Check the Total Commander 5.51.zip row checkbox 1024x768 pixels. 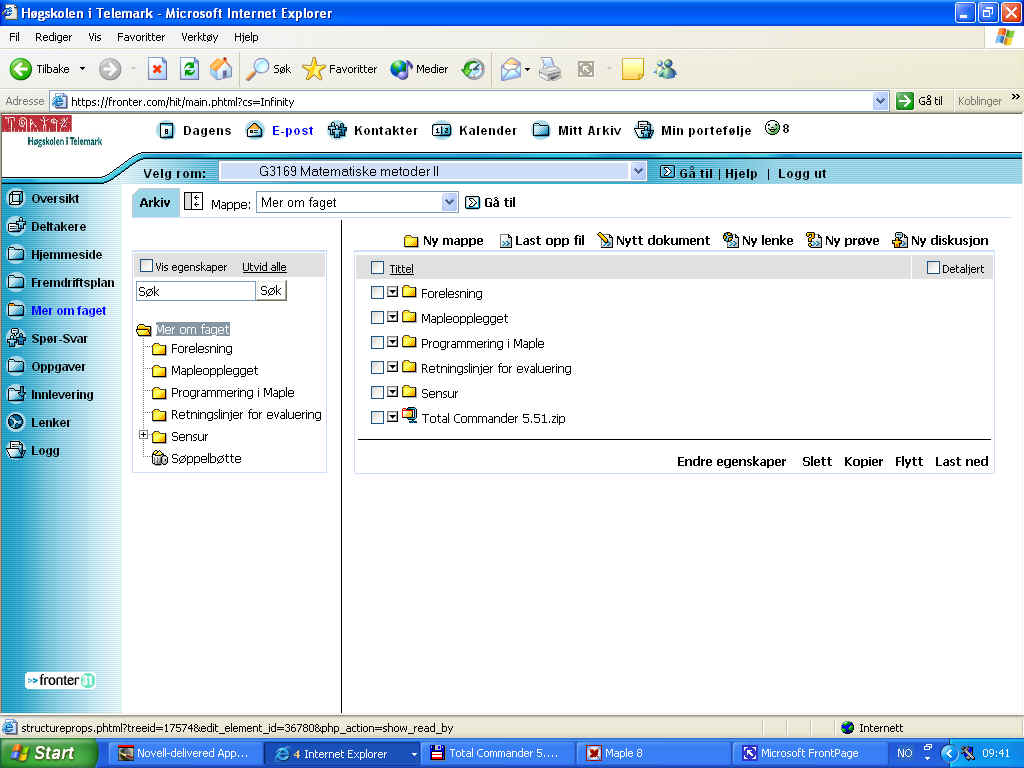(x=377, y=417)
